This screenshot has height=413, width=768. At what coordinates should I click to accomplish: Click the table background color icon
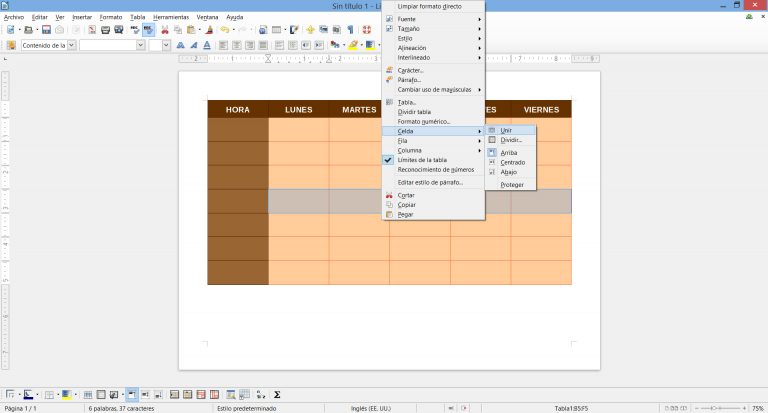point(67,394)
